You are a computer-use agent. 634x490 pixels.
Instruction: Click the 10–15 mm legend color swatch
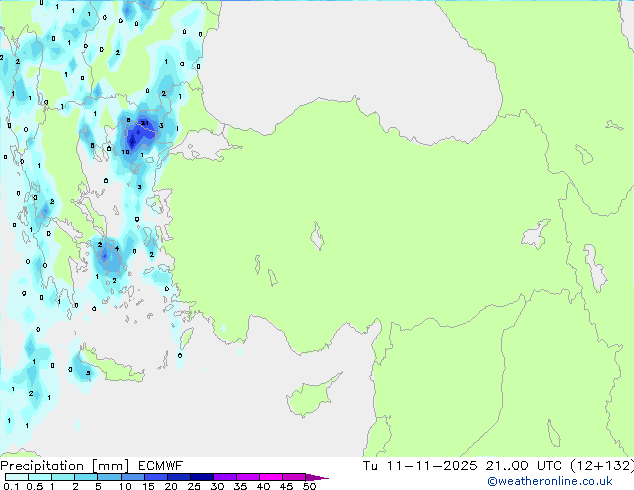click(x=133, y=477)
